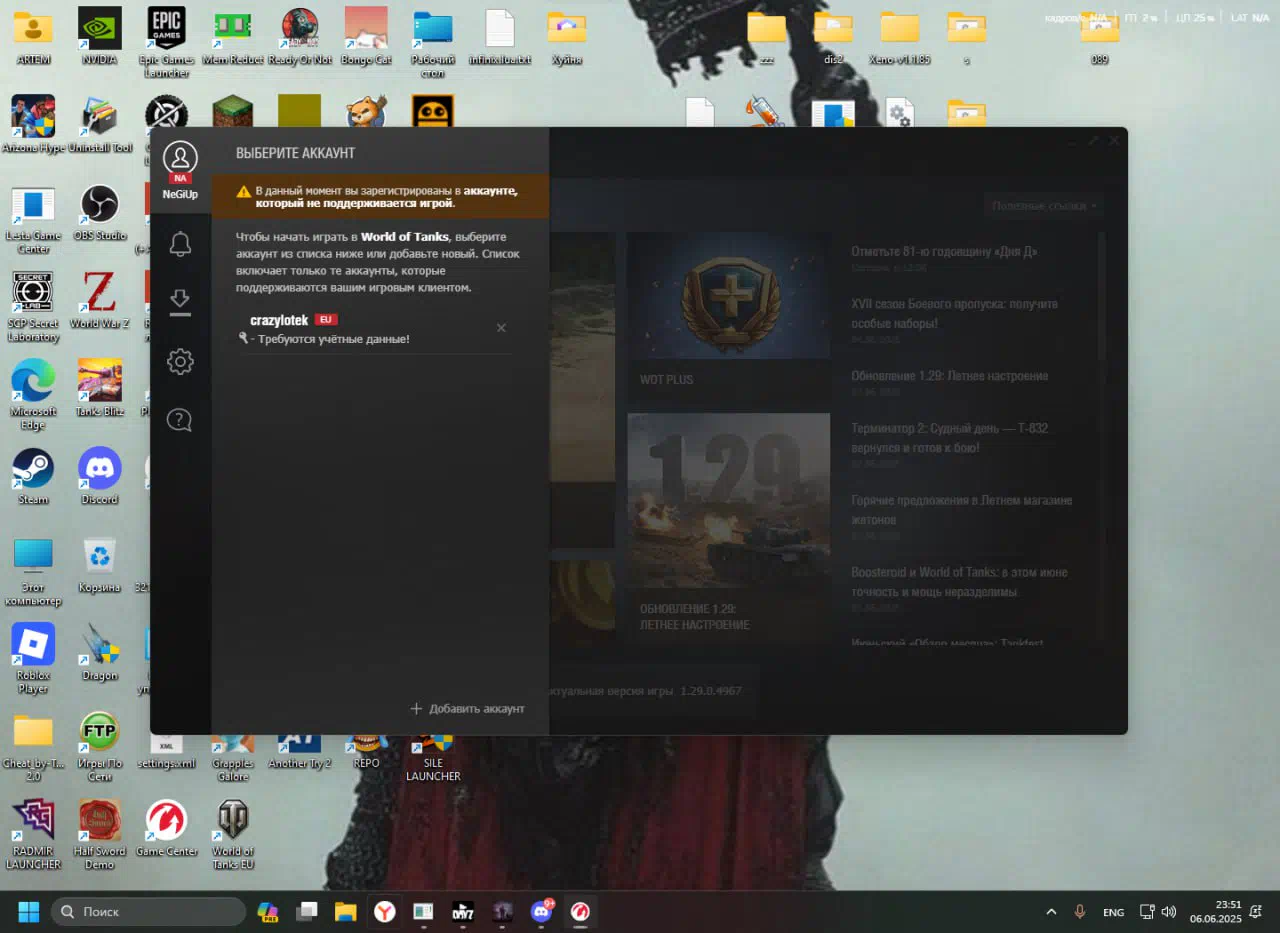Select the Lesta Game Center shortcut
The width and height of the screenshot is (1280, 933).
pyautogui.click(x=33, y=220)
